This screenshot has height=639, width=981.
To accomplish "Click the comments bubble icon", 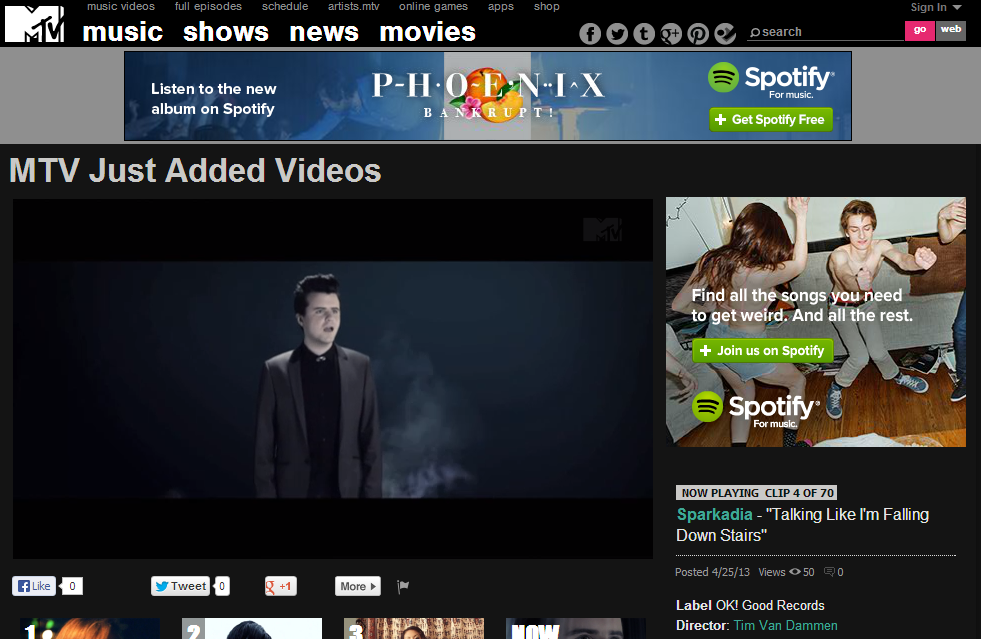I will coord(829,572).
